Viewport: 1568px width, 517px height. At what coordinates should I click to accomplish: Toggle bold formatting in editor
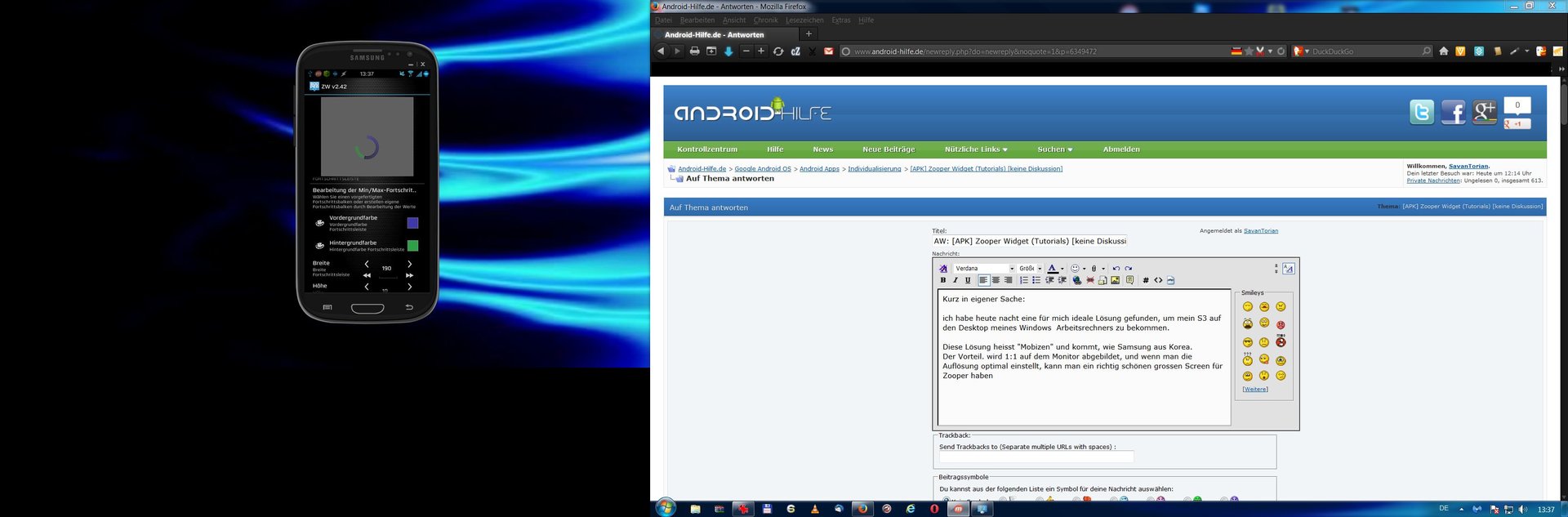943,280
